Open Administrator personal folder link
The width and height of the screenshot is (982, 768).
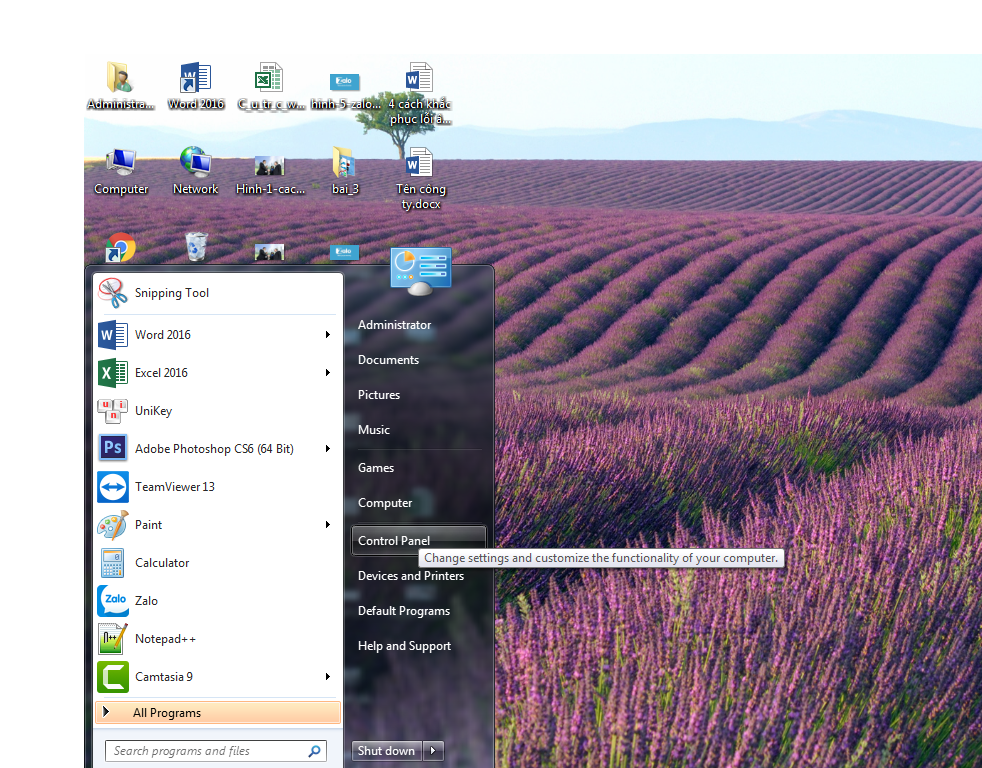coord(418,324)
